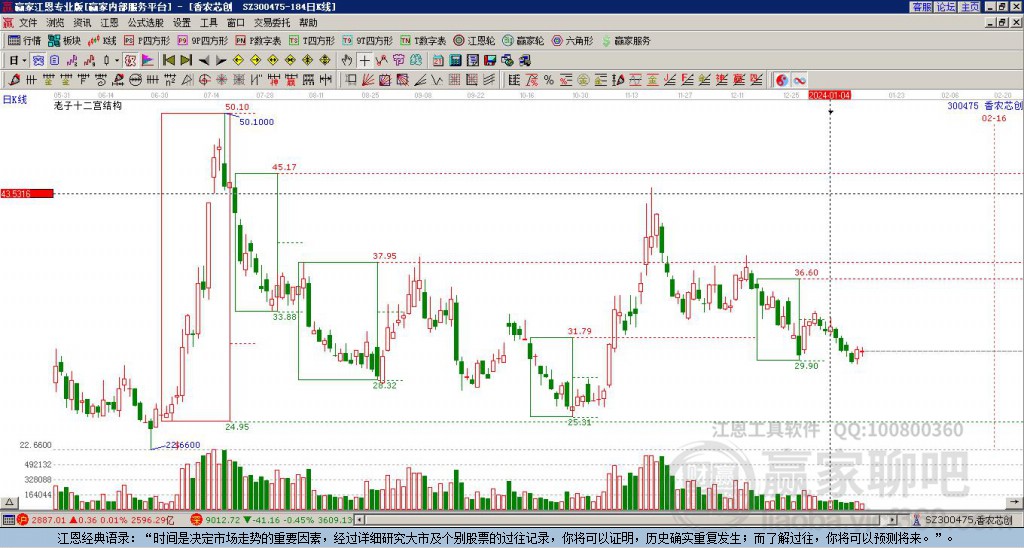
Task: Step chart left with black arrow
Action: (204, 61)
